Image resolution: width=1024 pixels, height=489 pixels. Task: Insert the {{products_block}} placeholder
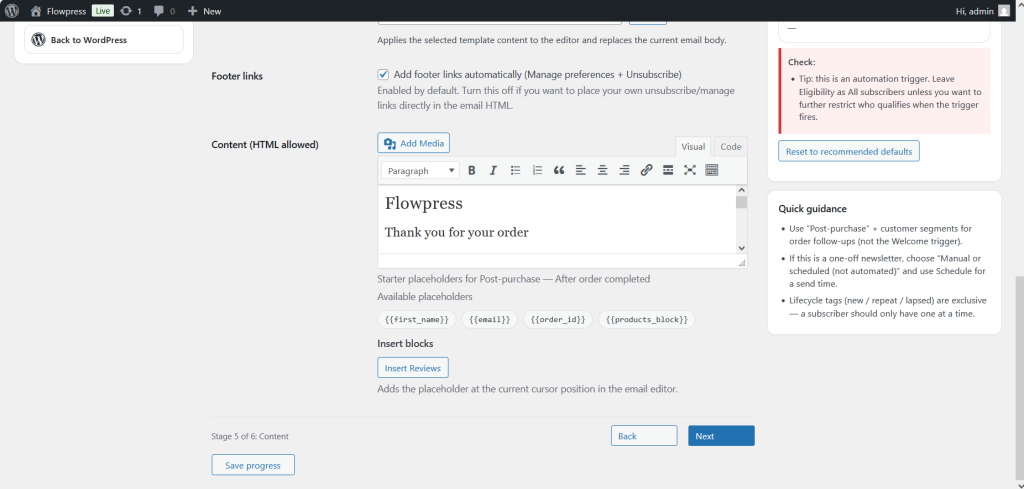click(x=647, y=319)
